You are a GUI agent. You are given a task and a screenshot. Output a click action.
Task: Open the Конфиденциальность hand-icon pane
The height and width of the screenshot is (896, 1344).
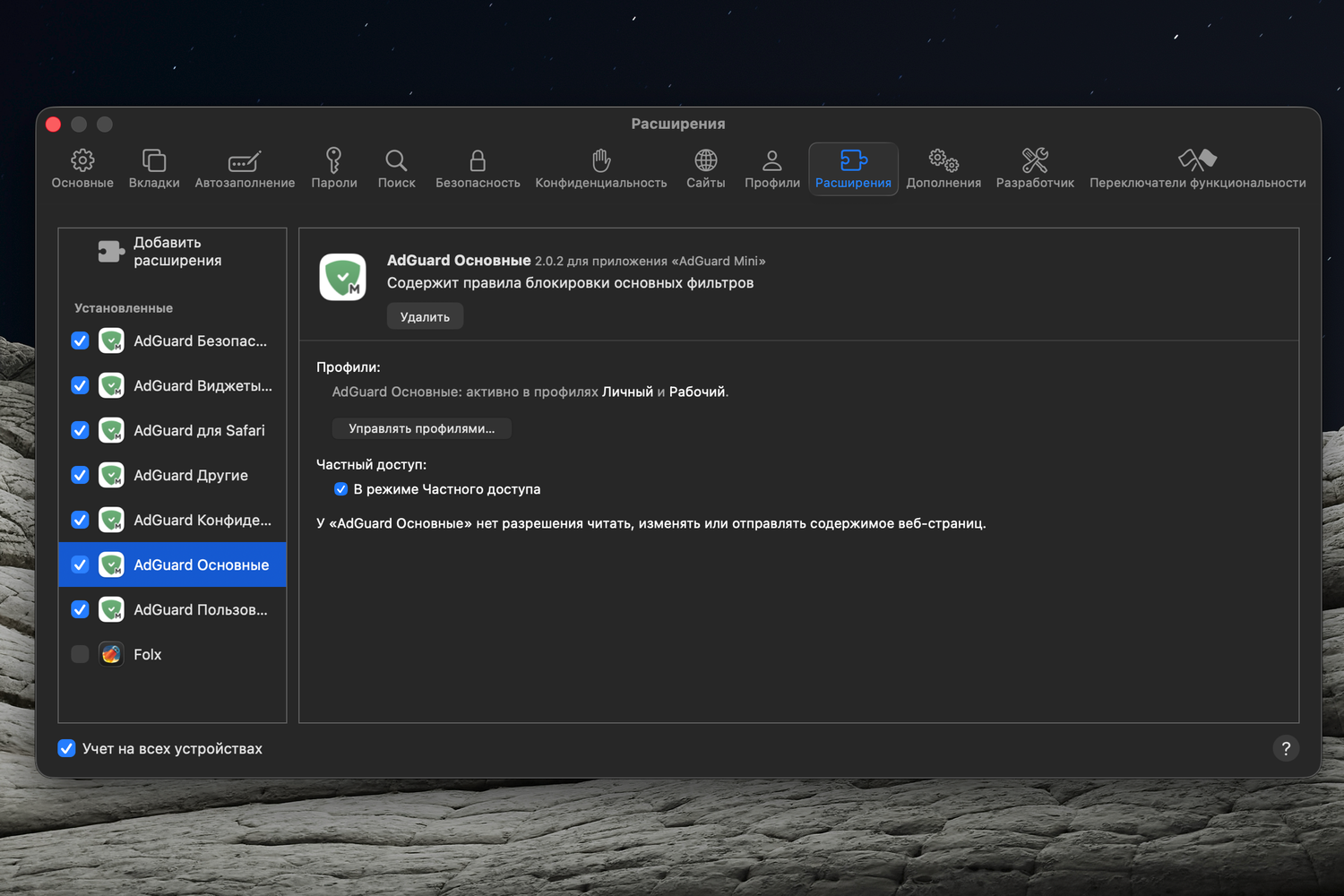point(601,168)
